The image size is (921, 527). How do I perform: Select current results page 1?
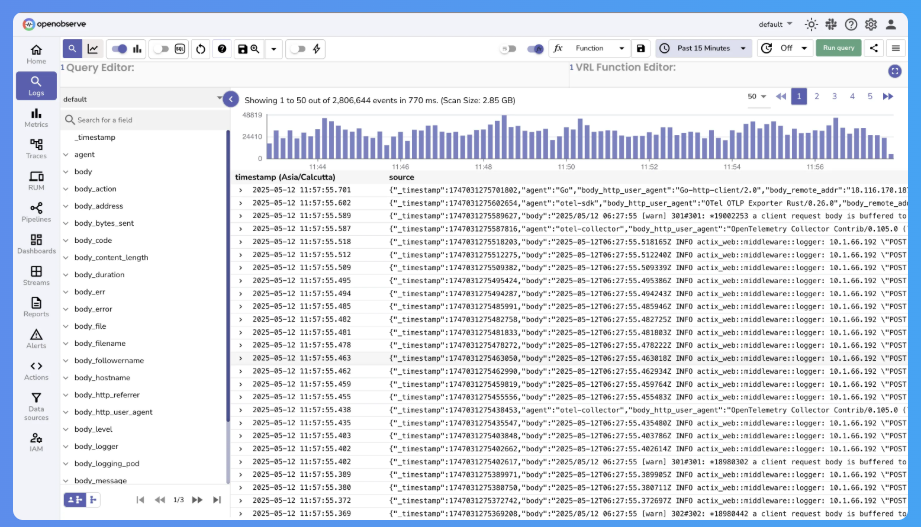click(799, 96)
